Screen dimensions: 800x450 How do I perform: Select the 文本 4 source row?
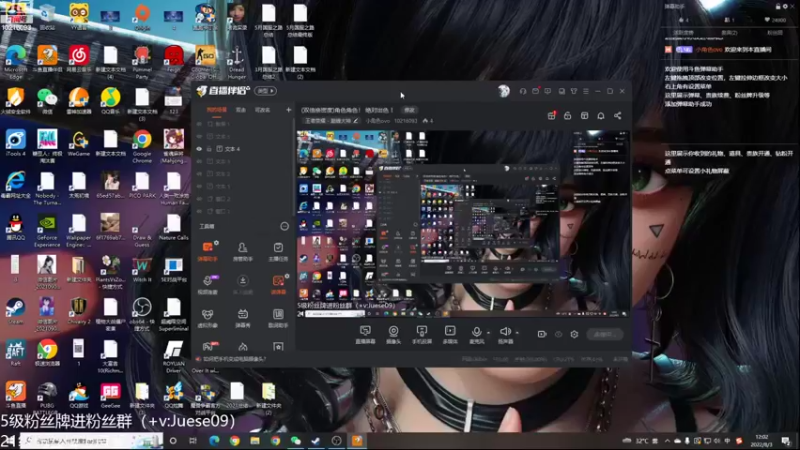click(x=243, y=149)
